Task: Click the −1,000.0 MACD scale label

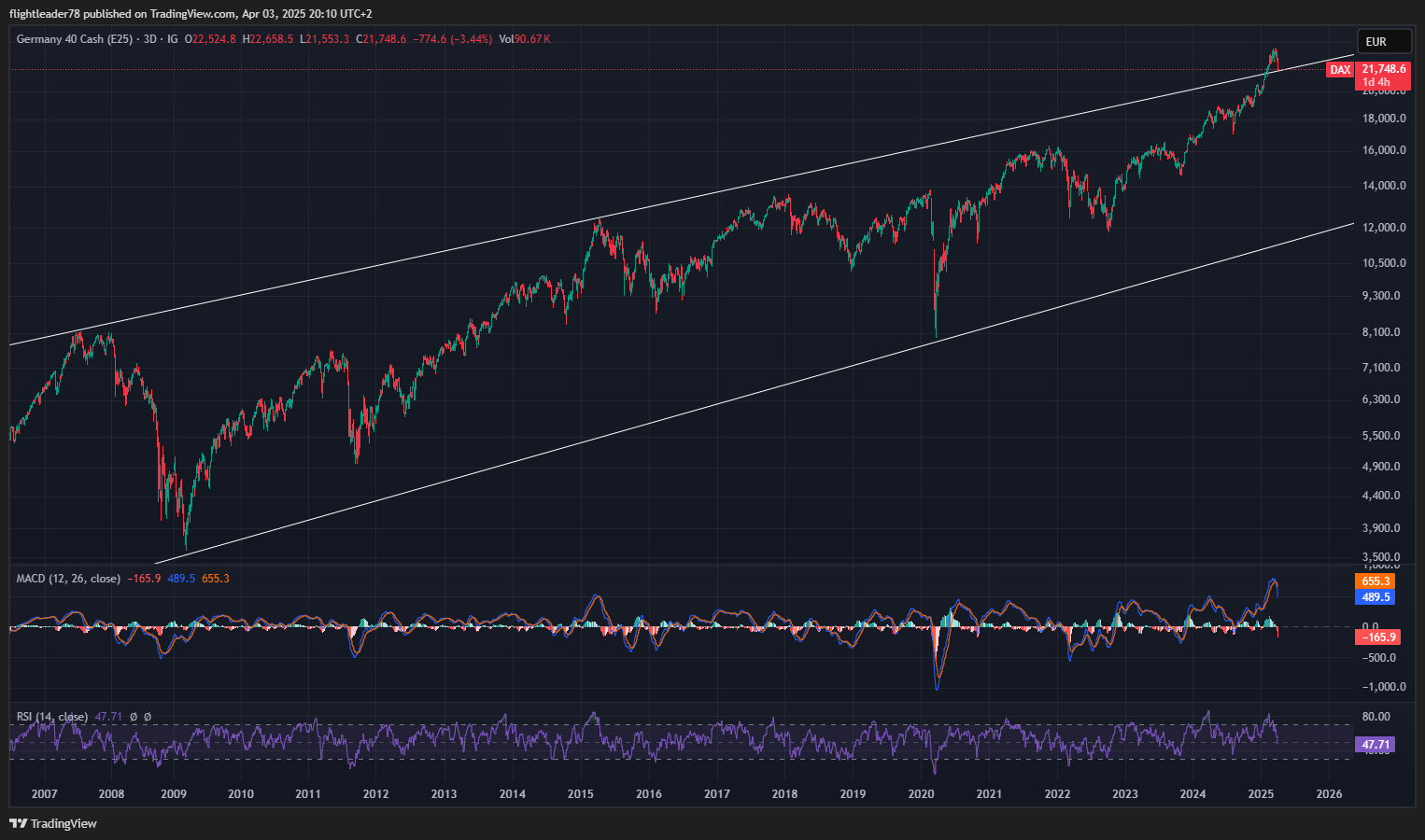Action: [1382, 687]
